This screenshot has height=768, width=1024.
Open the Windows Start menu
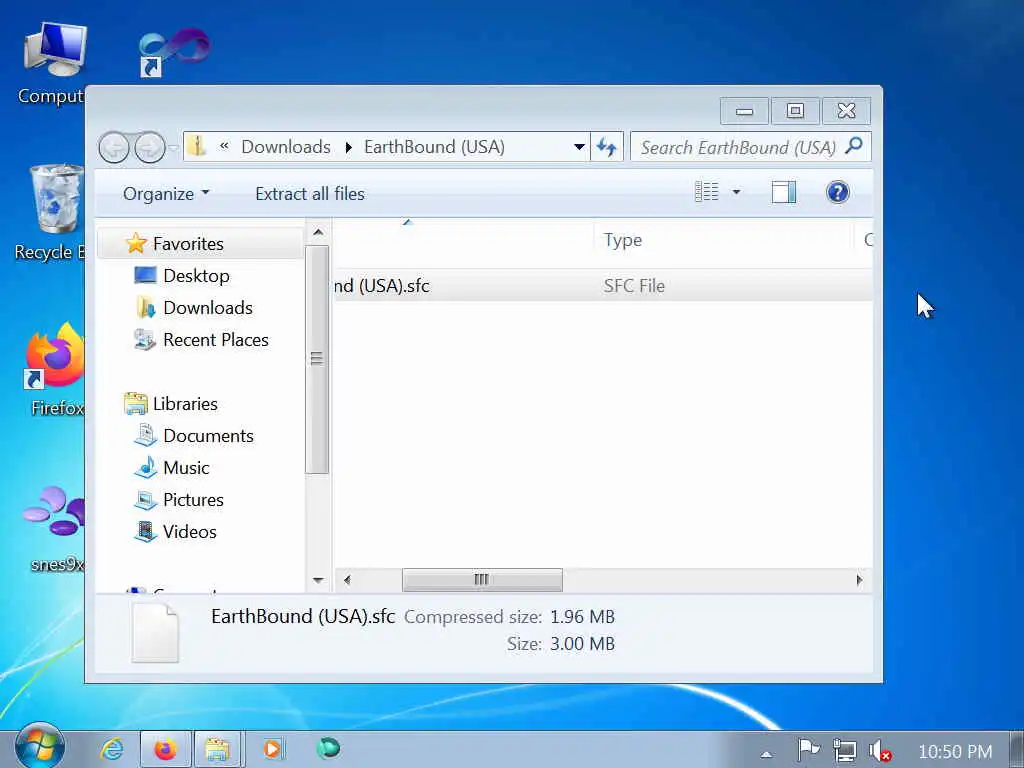(39, 747)
